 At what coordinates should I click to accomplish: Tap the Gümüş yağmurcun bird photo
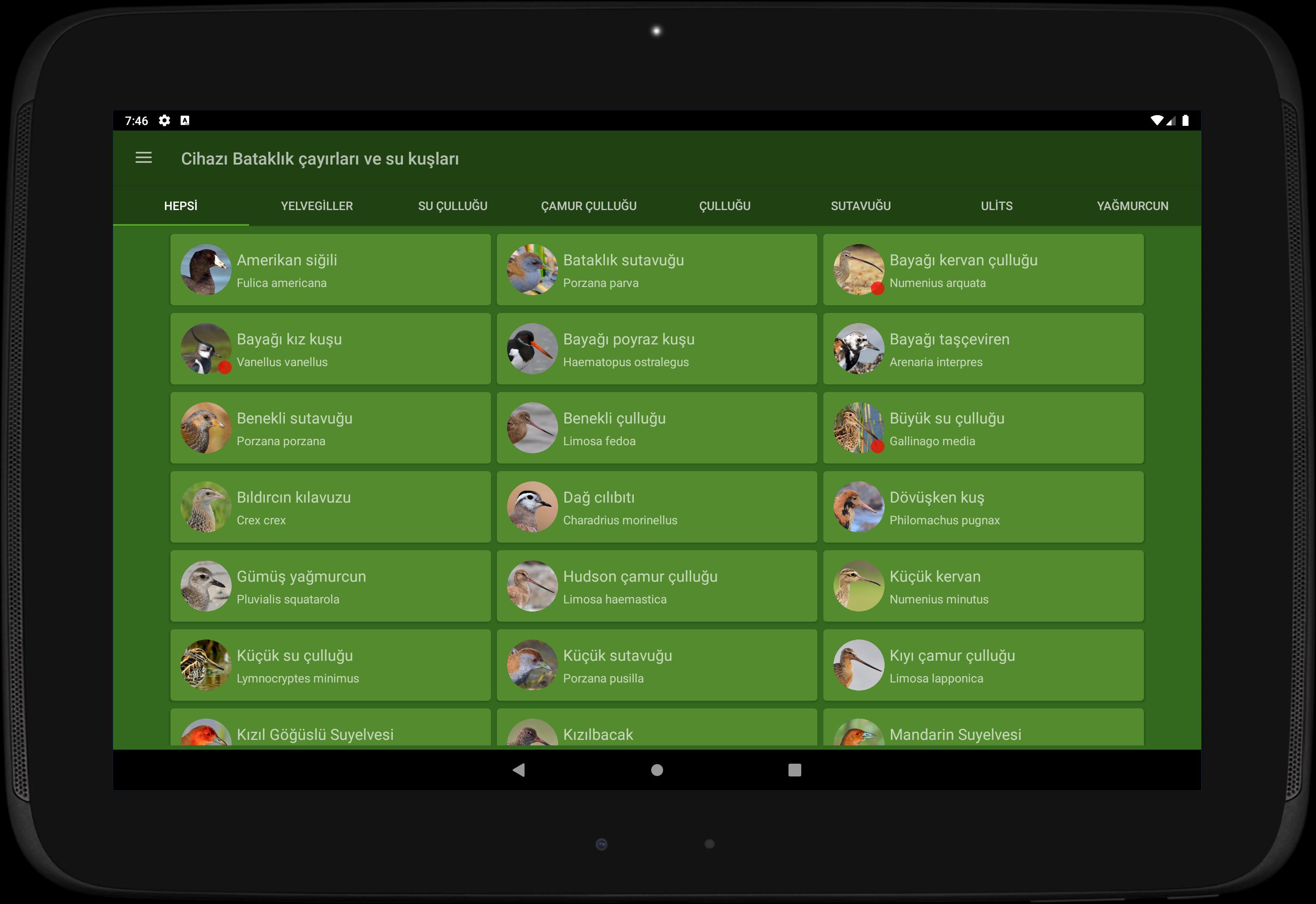[206, 586]
